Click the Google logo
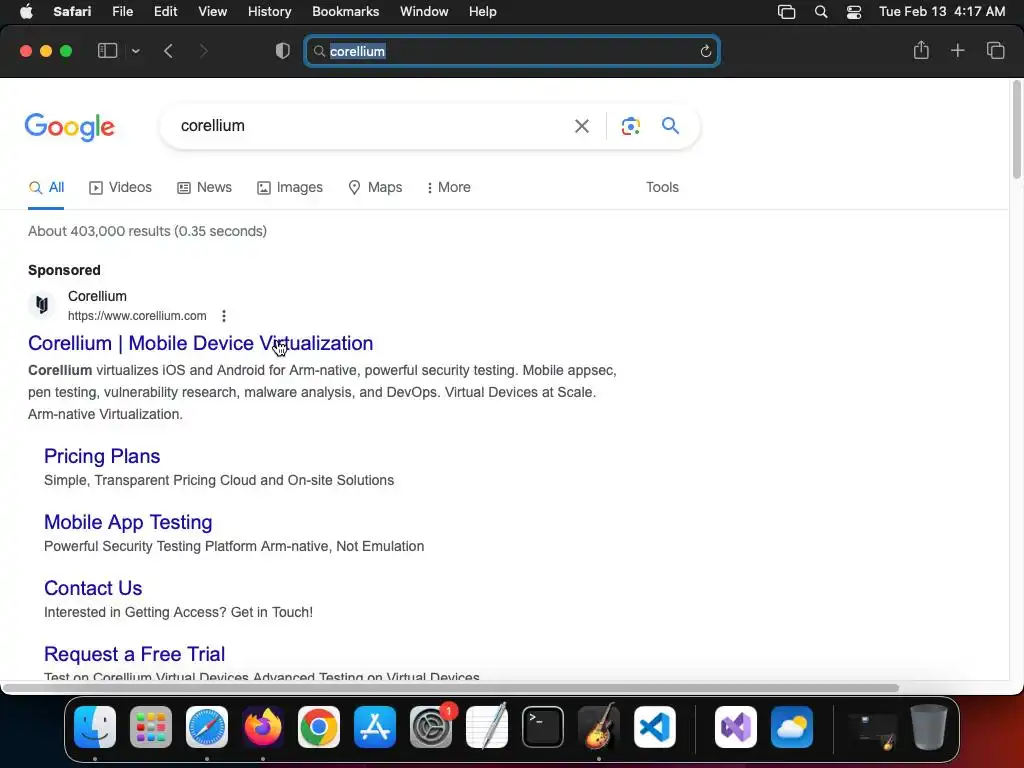Screen dimensions: 1024x768 (70, 127)
